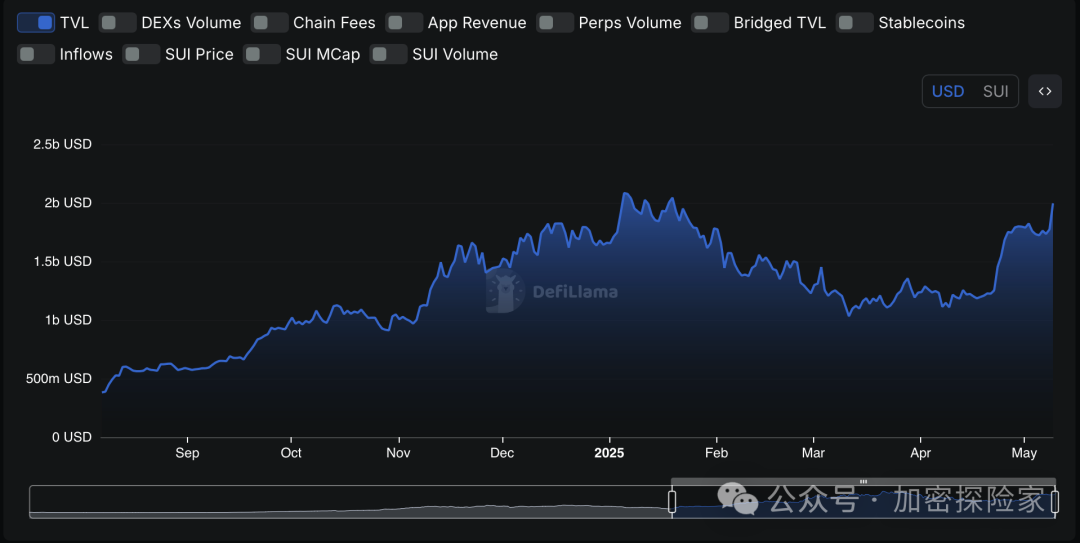The width and height of the screenshot is (1080, 543).
Task: Click the TVL peak near 2025 label
Action: [x=624, y=193]
